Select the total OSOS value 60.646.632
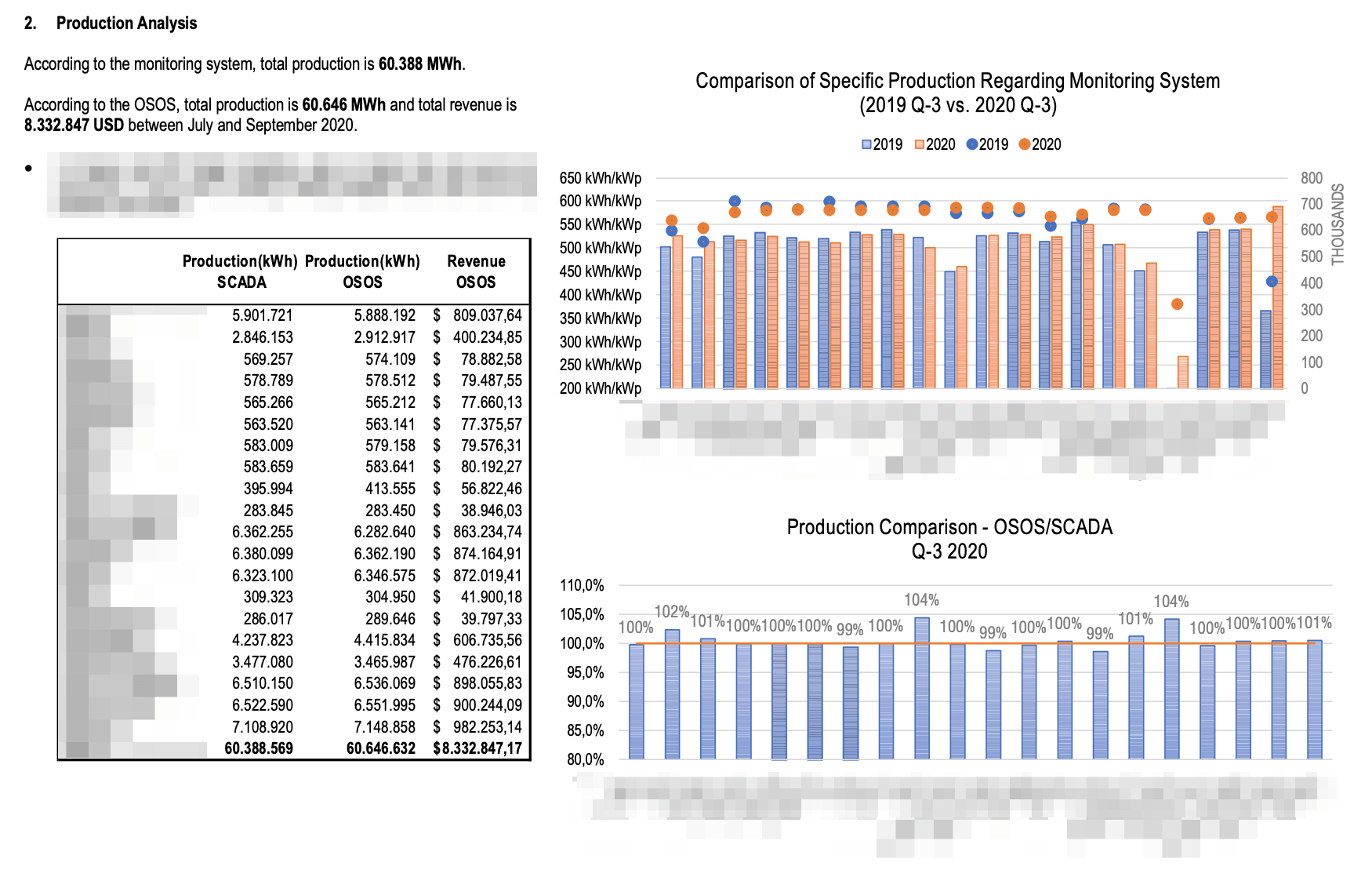The width and height of the screenshot is (1372, 877). [381, 748]
